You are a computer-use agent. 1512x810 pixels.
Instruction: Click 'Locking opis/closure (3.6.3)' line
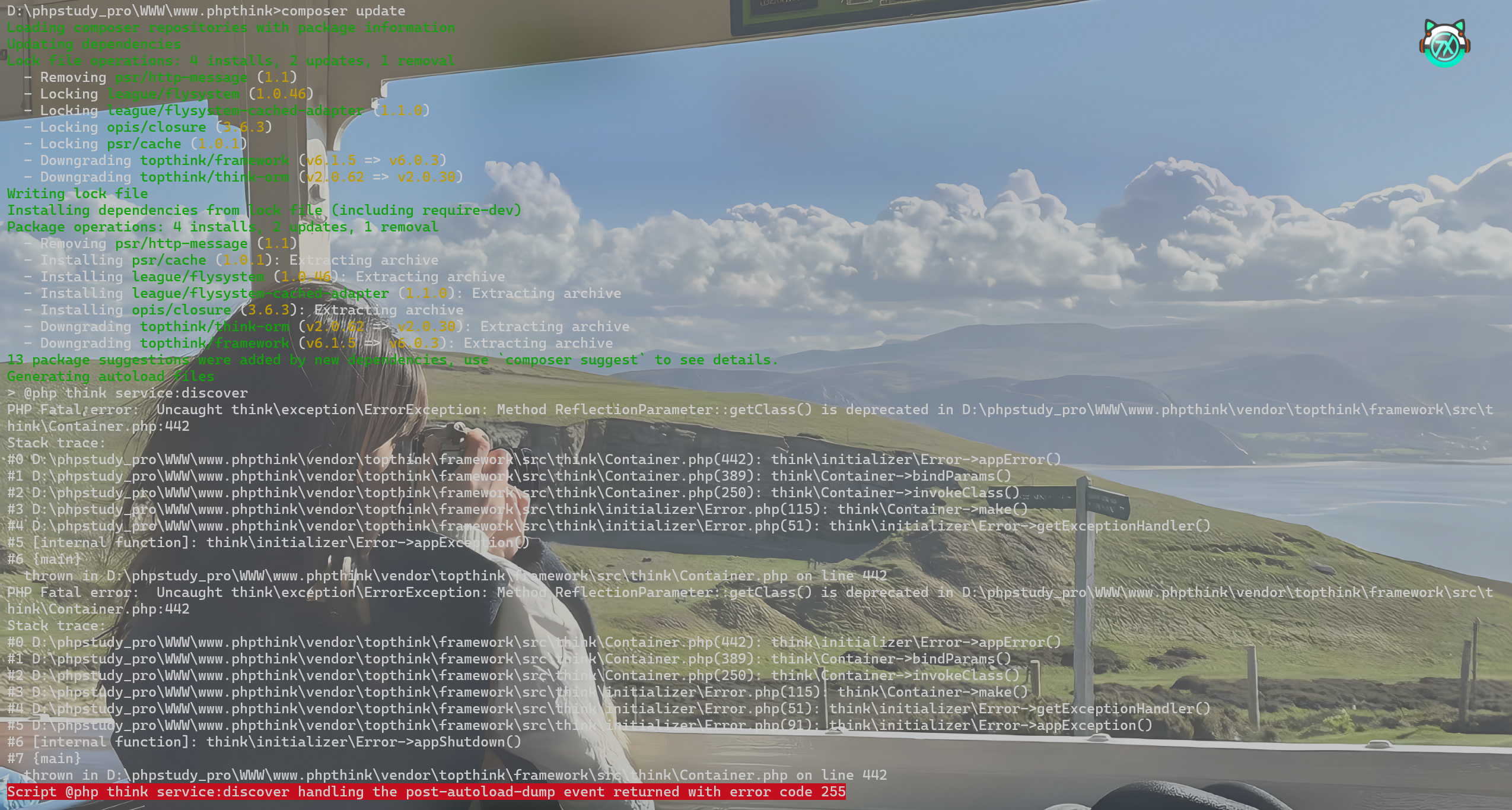tap(148, 127)
